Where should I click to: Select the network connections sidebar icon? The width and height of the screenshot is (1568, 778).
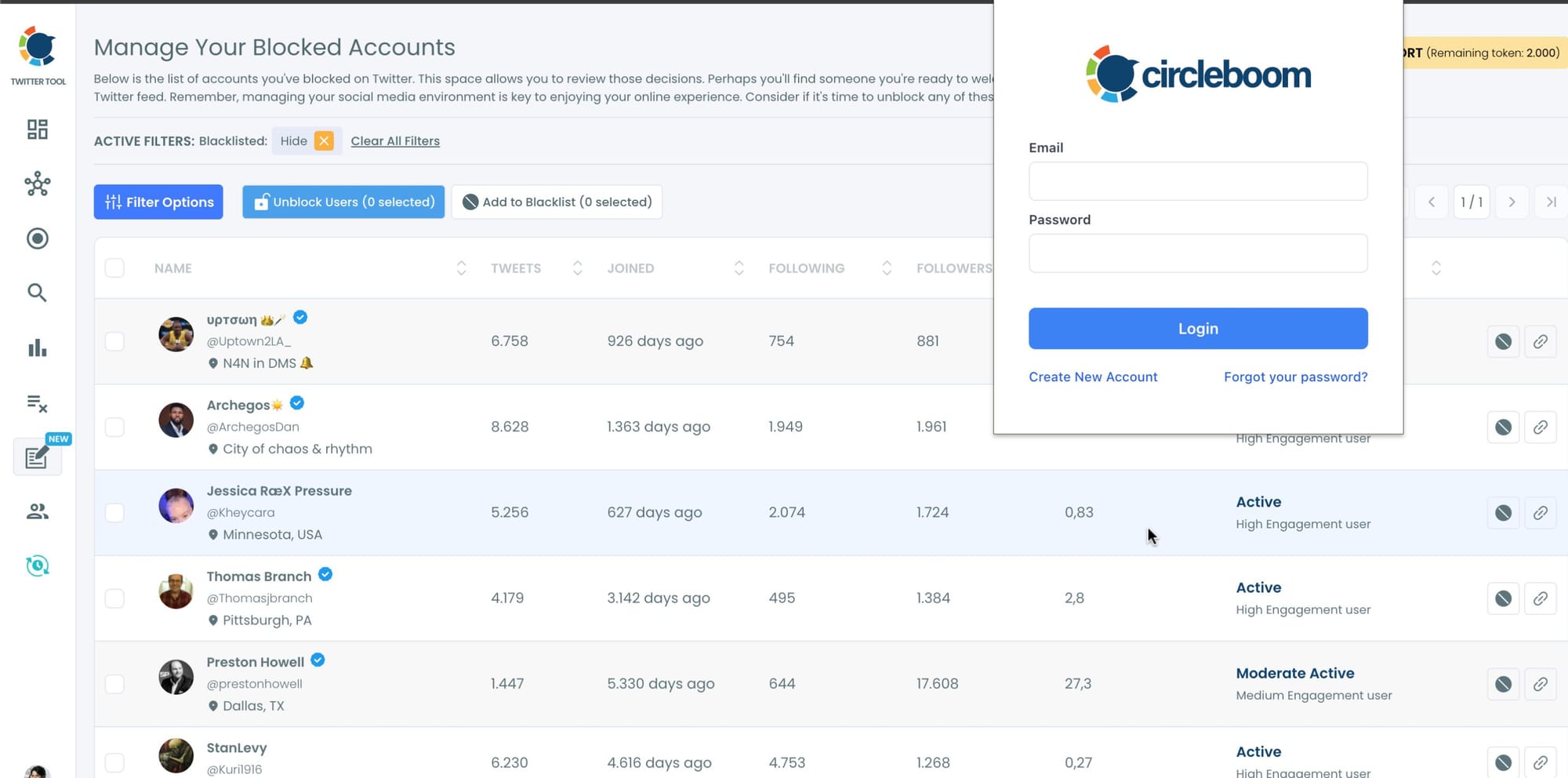tap(36, 184)
